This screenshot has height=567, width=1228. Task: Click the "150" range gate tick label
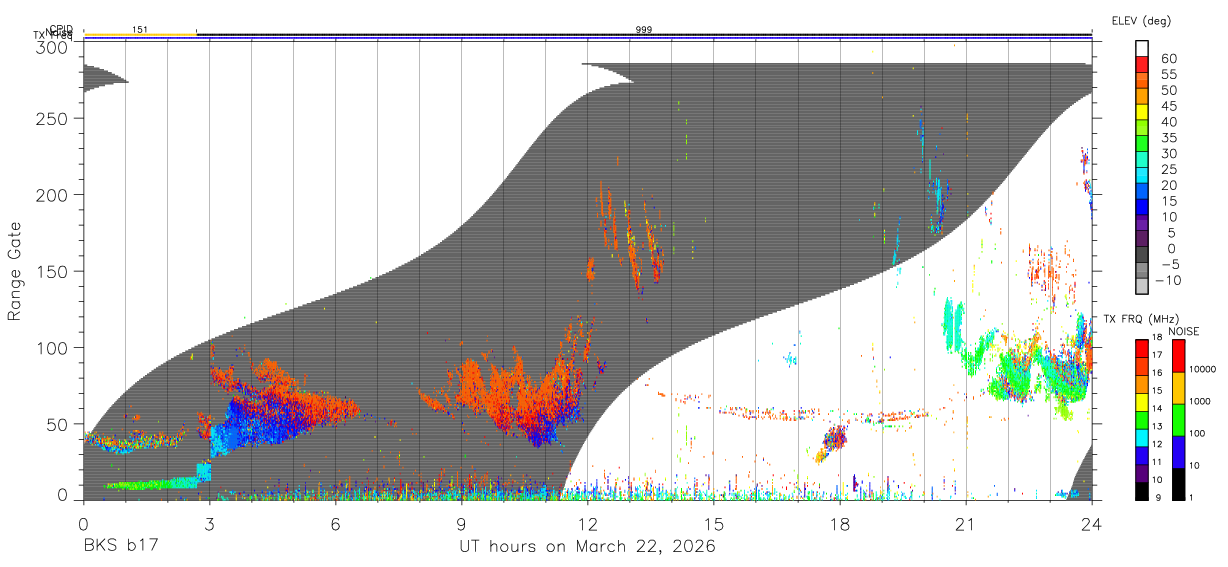coord(53,272)
